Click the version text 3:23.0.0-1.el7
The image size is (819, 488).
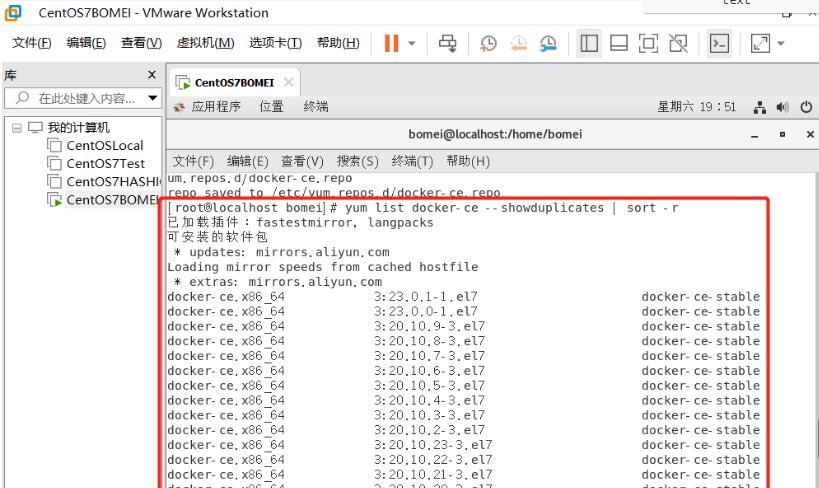pyautogui.click(x=425, y=311)
